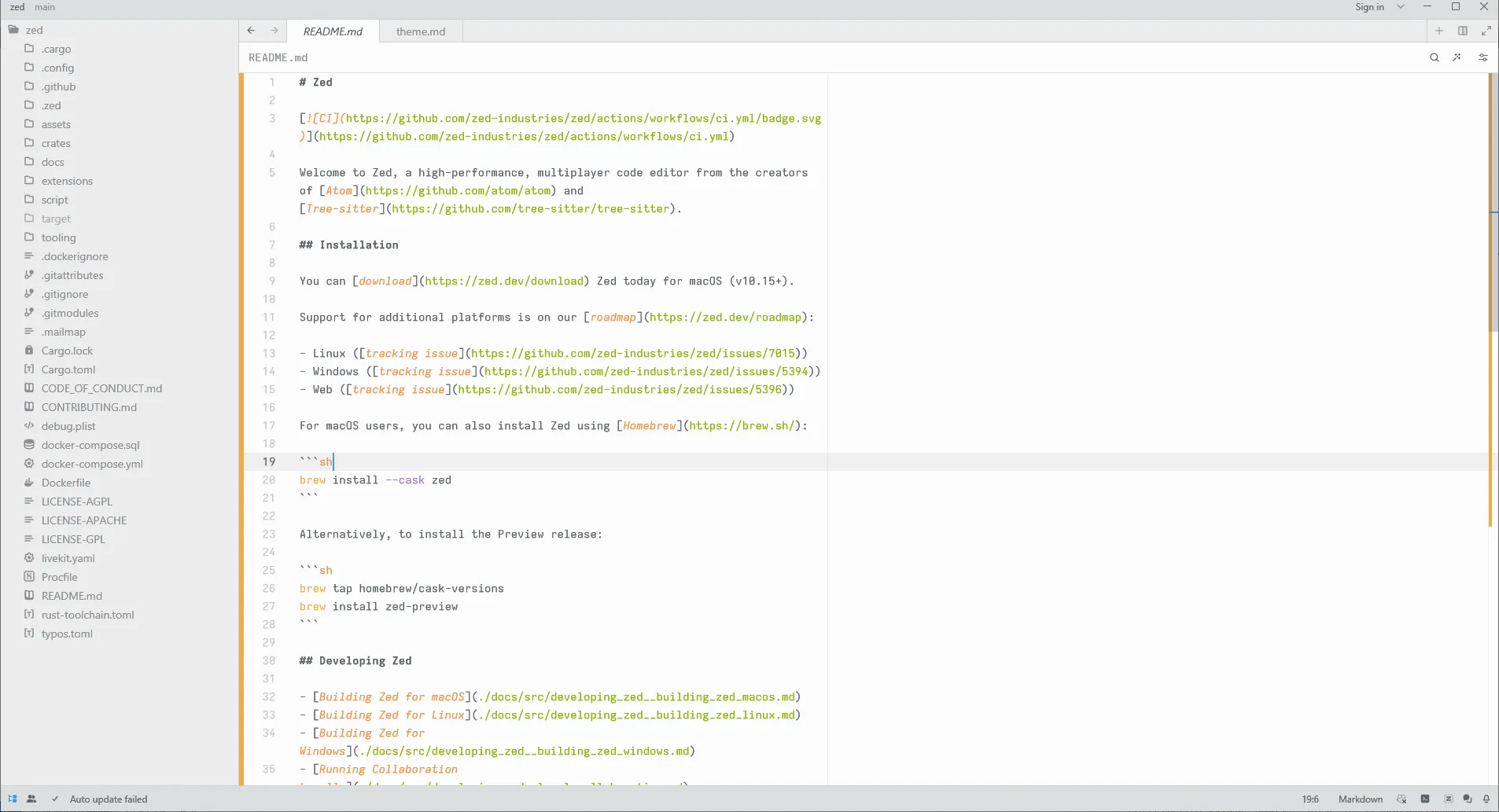Screen dimensions: 1499x812
Task: Open the feedback chat icon
Action: [x=1469, y=799]
